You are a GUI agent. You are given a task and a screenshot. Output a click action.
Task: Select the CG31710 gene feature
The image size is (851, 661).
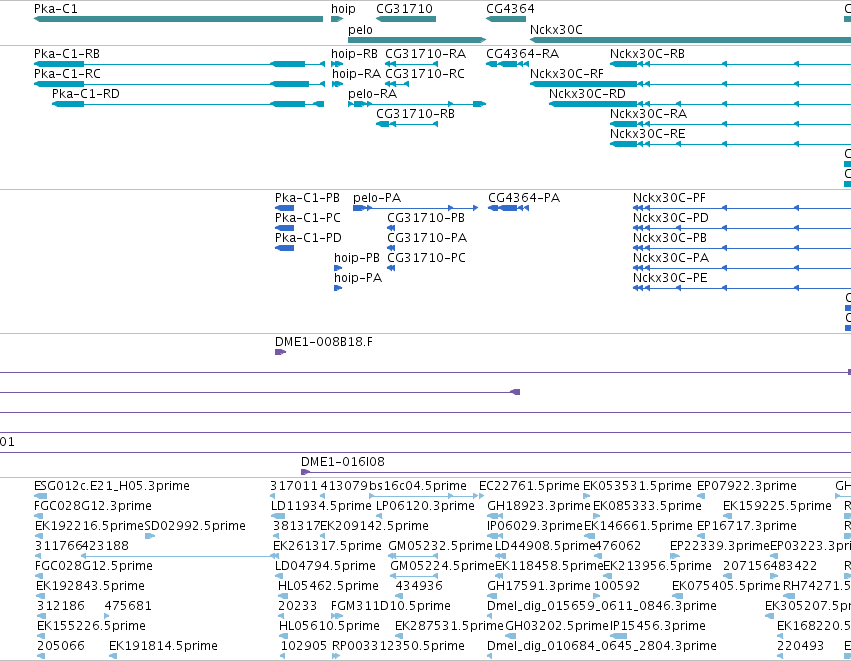coord(406,19)
